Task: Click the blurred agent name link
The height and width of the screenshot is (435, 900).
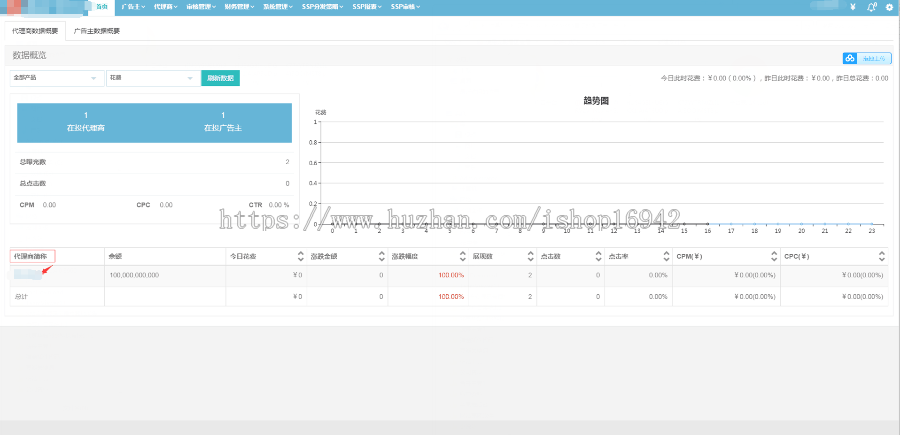Action: tap(27, 275)
